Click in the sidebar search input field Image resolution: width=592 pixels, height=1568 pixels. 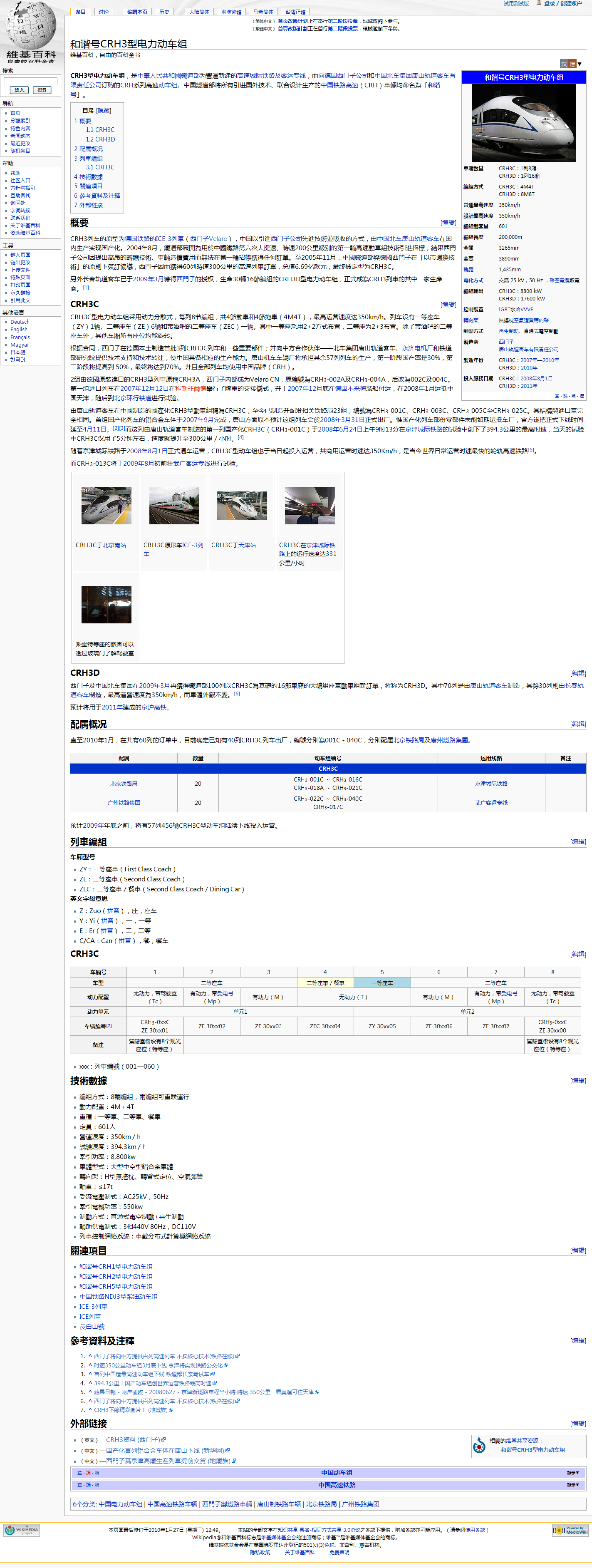click(x=30, y=81)
